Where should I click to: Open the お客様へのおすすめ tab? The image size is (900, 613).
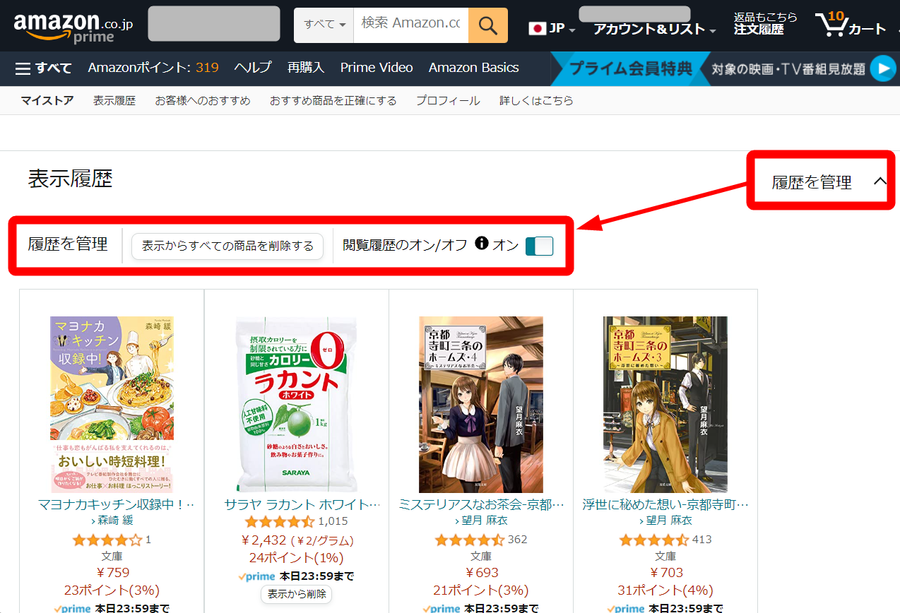coord(203,100)
